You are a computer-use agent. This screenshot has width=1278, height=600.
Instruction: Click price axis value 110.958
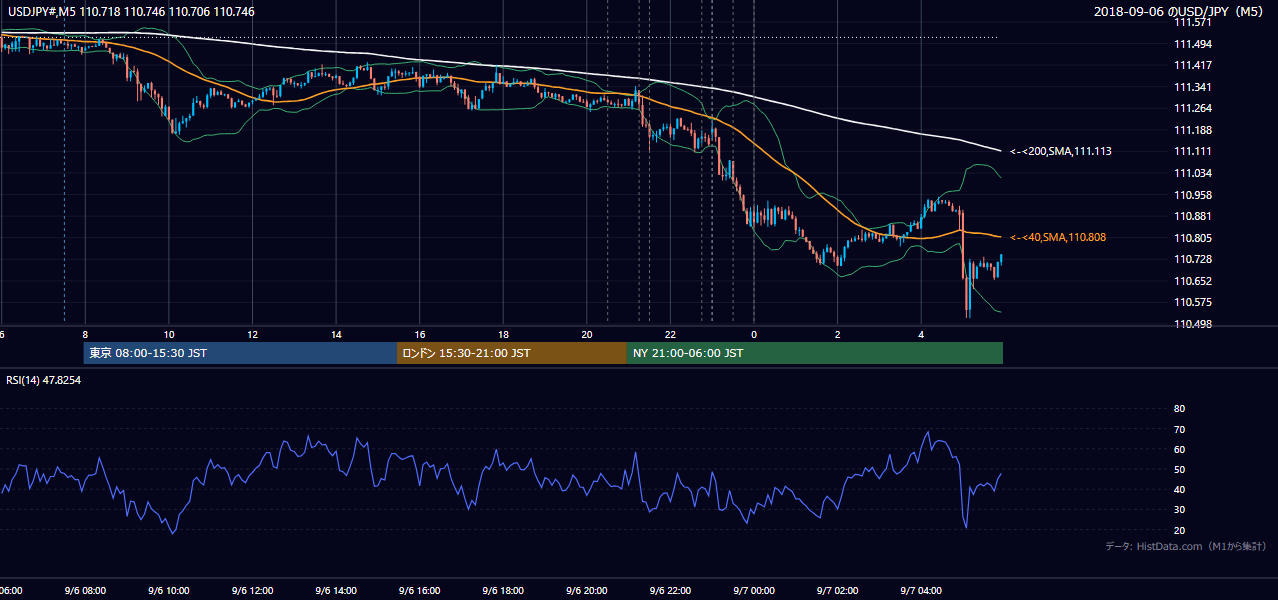pos(1191,195)
